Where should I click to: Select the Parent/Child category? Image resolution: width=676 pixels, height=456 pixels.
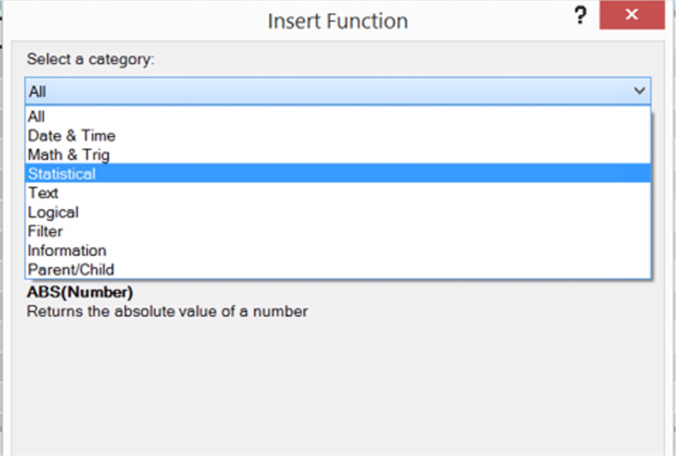pyautogui.click(x=71, y=269)
